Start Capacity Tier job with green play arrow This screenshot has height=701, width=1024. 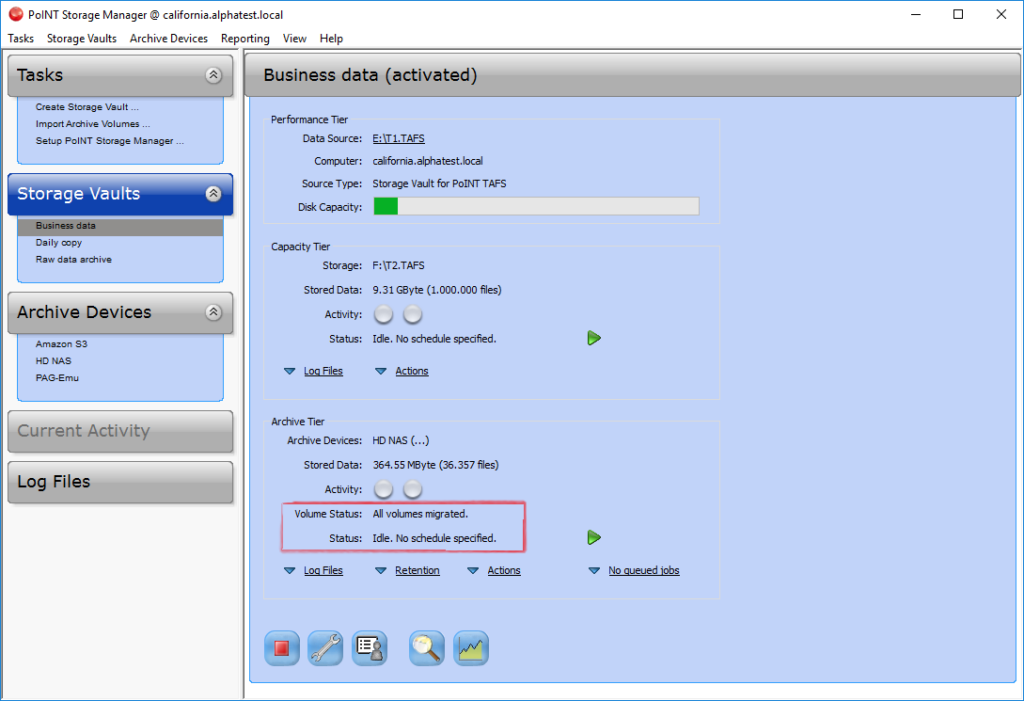pyautogui.click(x=594, y=338)
